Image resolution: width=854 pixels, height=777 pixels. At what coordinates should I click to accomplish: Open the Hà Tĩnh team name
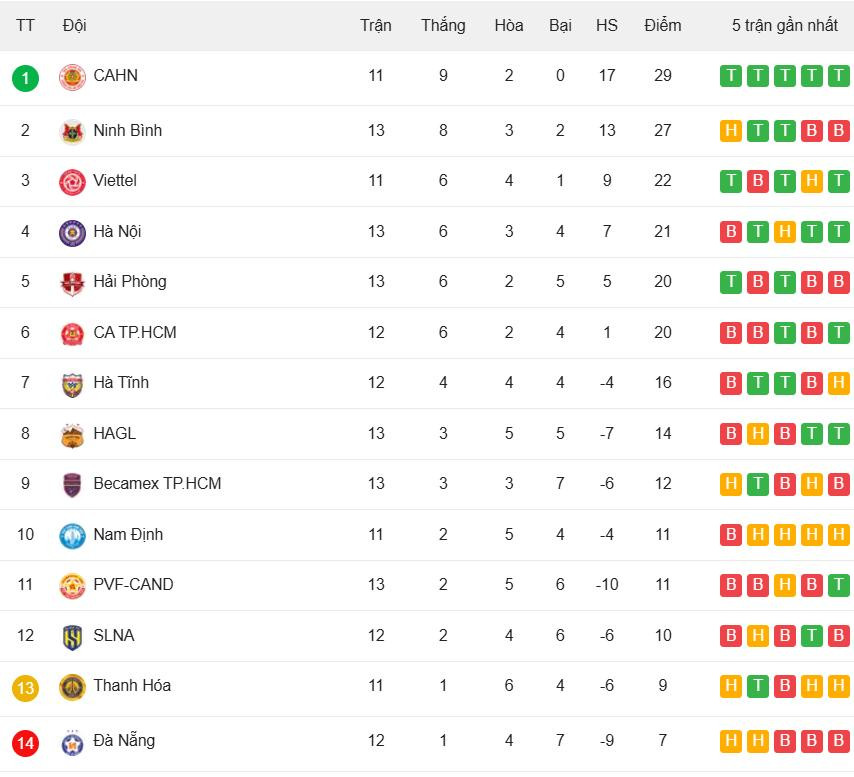point(121,382)
